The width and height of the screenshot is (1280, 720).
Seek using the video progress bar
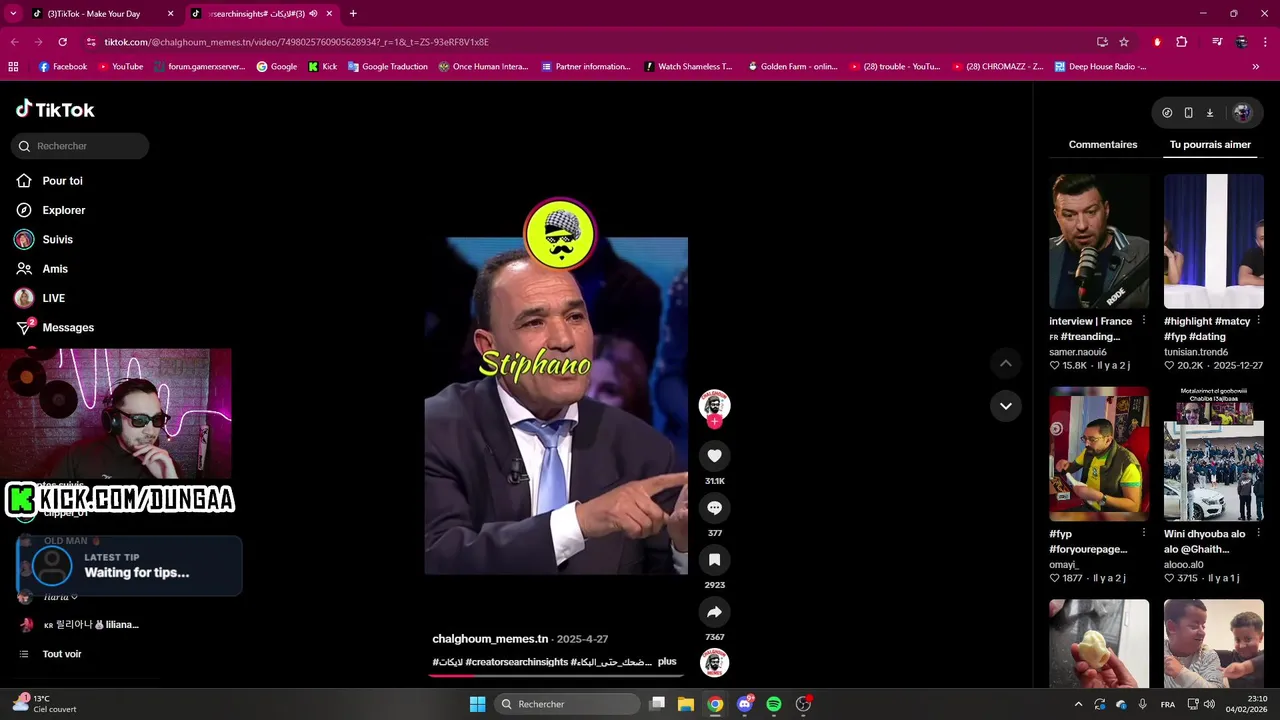(556, 676)
